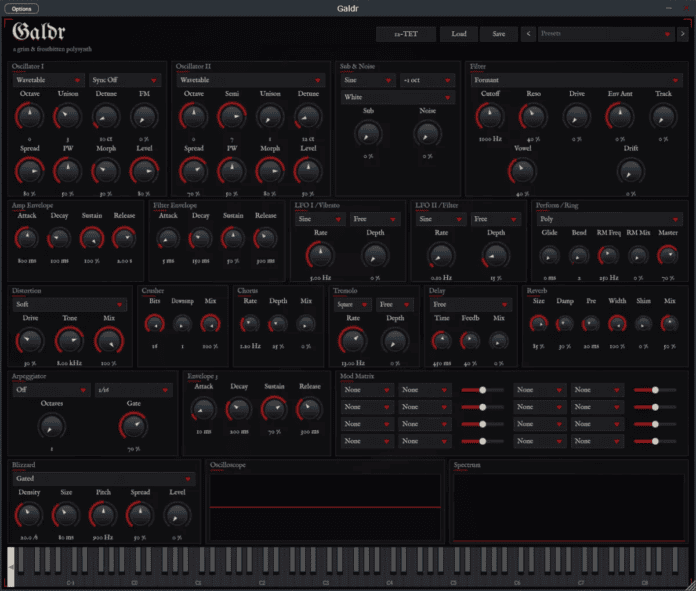Open Arpeggiator Off mode dropdown
Viewport: 696px width, 591px height.
click(51, 390)
